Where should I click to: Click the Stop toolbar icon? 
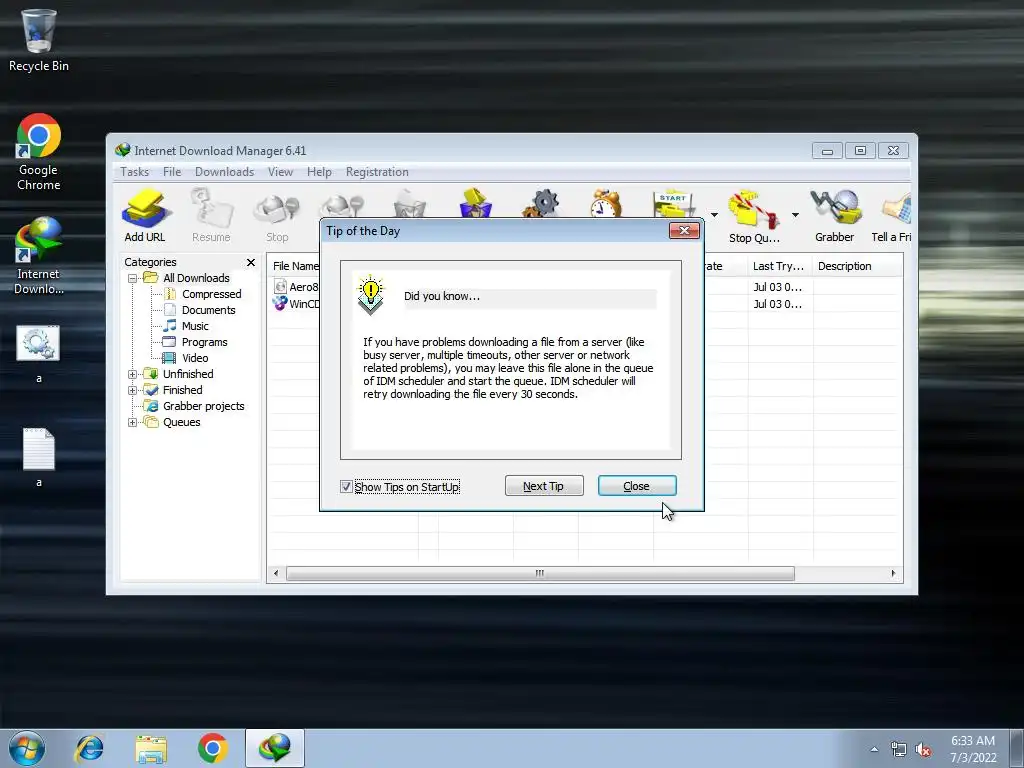277,216
